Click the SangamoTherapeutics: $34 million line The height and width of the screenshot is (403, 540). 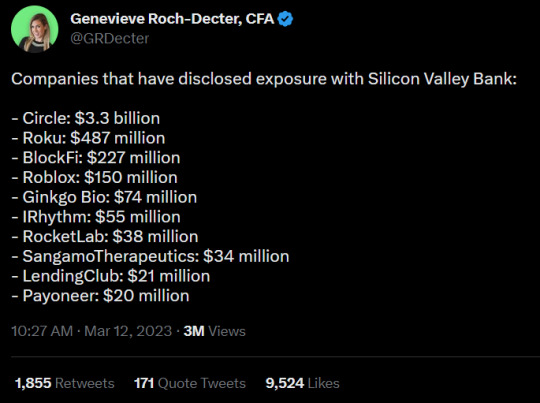point(150,256)
